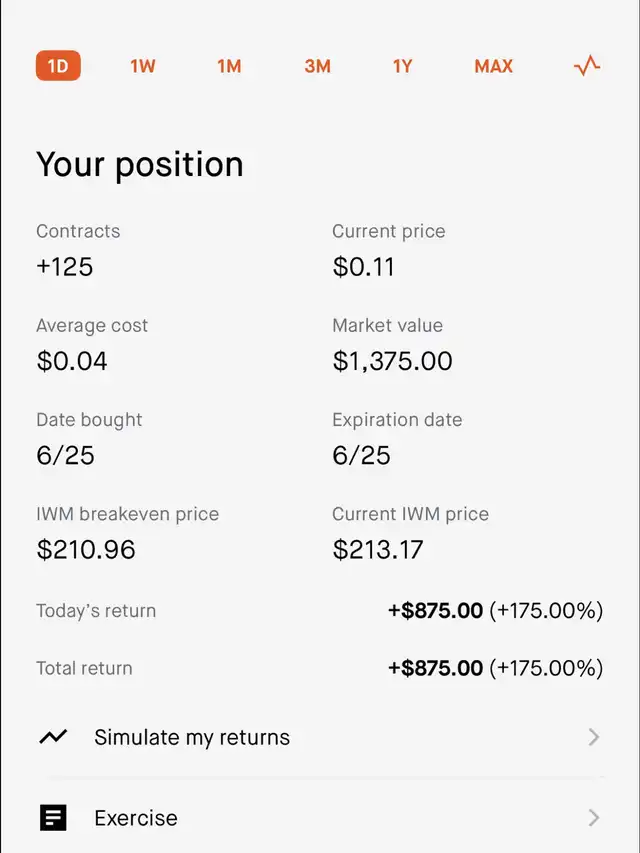This screenshot has height=853, width=640.
Task: Tap the Contracts +125 value
Action: pyautogui.click(x=65, y=267)
